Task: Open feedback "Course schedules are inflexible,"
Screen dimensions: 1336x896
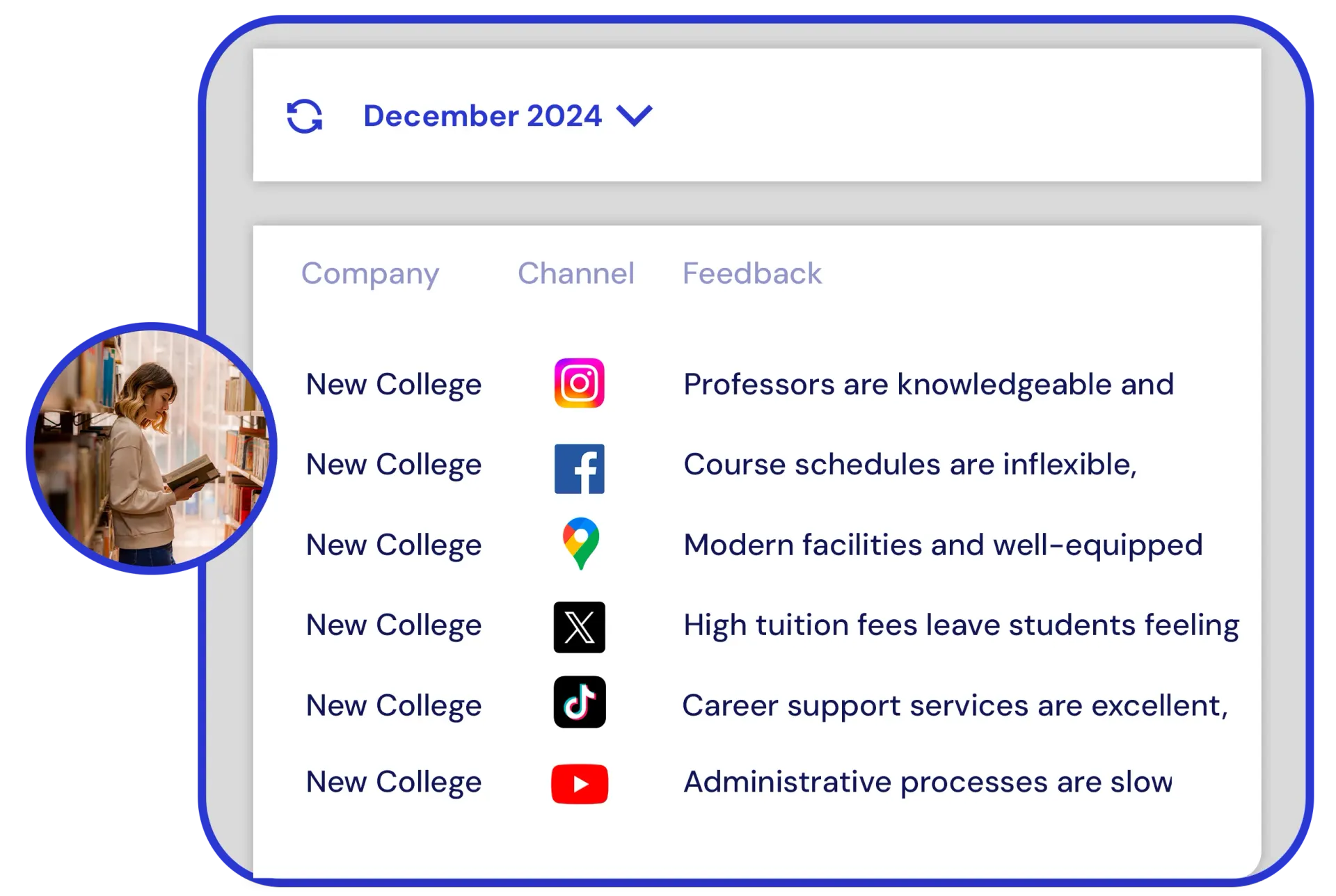Action: [910, 465]
